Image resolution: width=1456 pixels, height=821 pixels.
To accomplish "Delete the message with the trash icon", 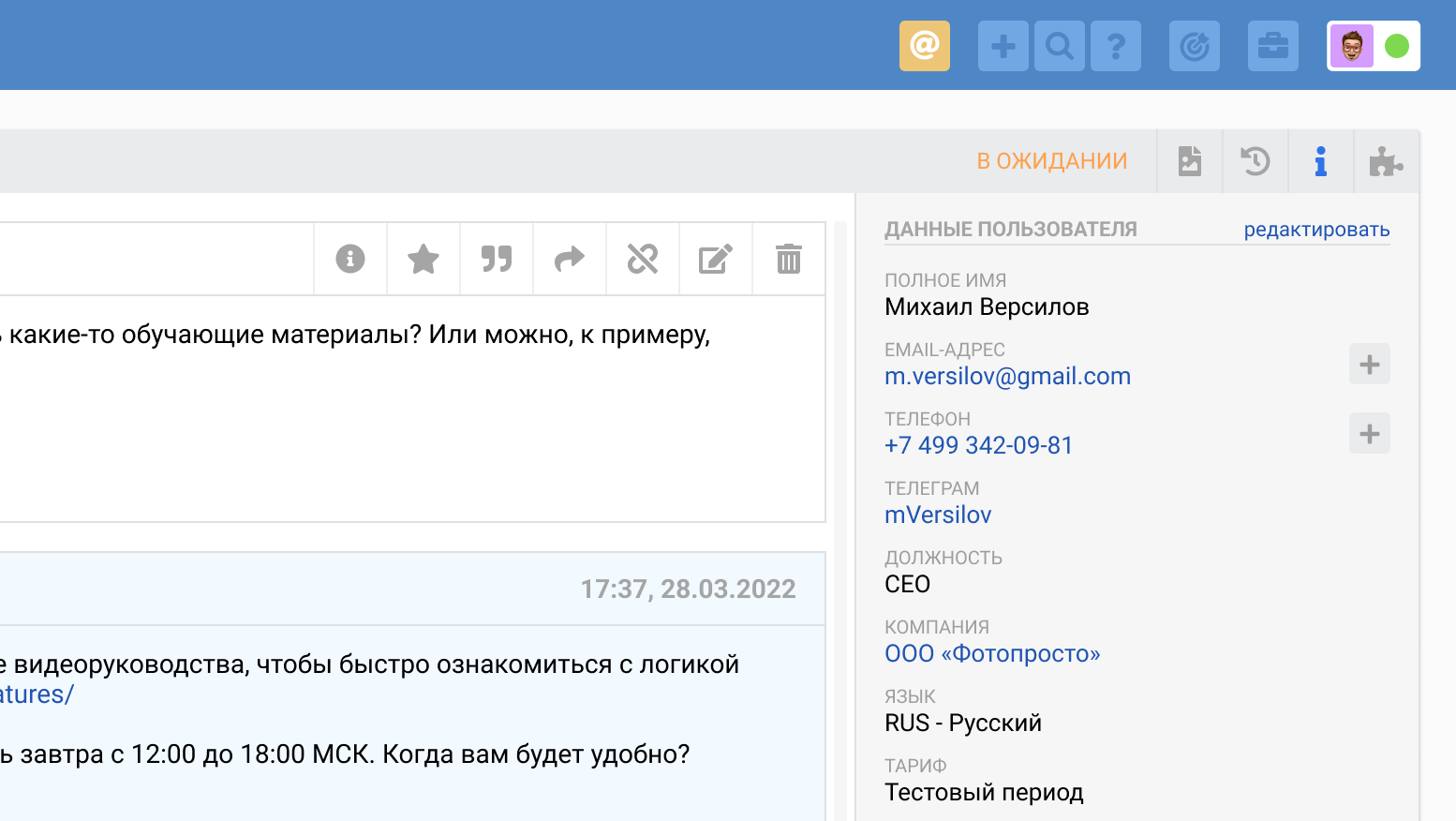I will click(787, 259).
